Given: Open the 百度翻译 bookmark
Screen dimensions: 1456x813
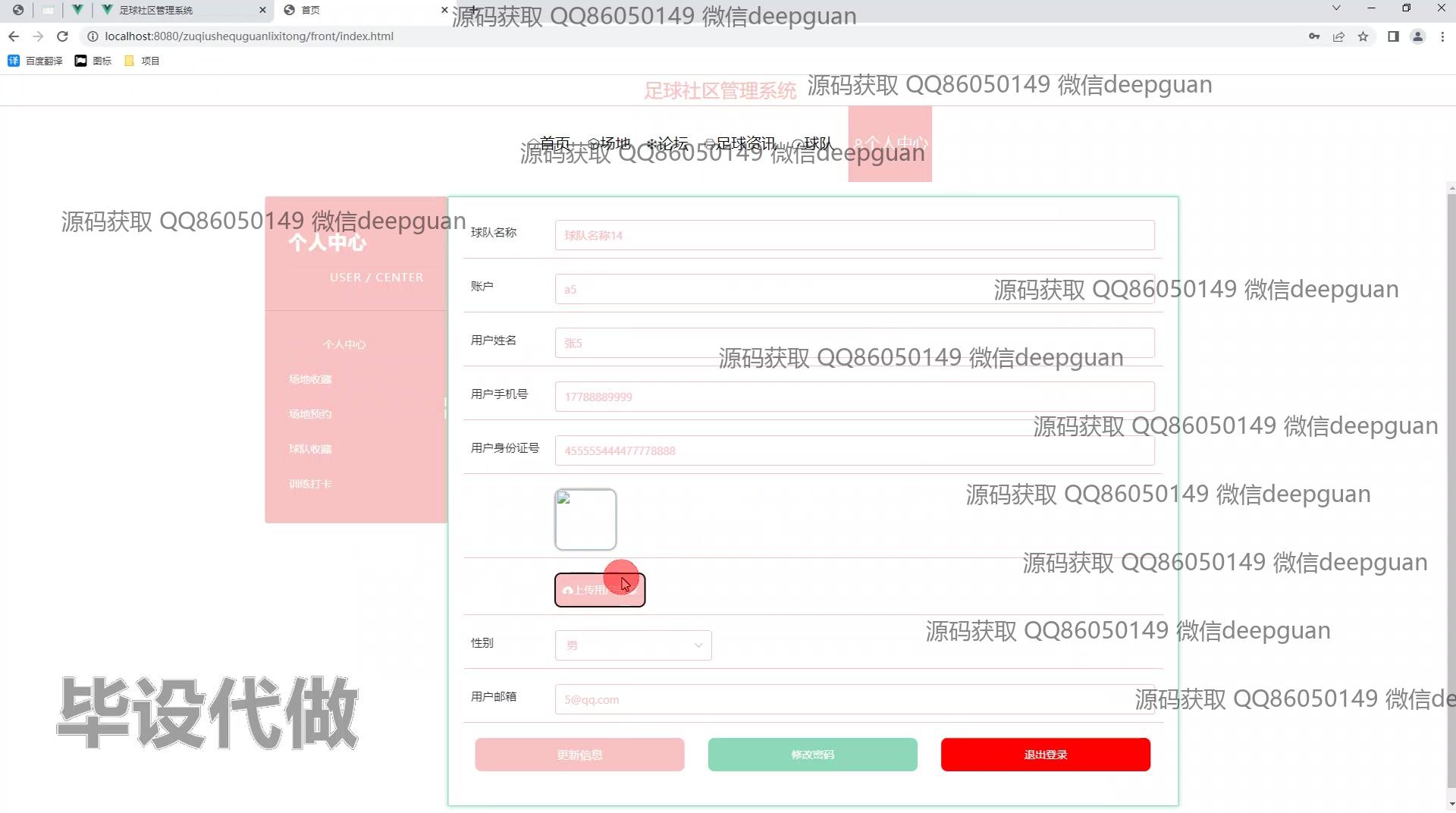Looking at the screenshot, I should pyautogui.click(x=36, y=61).
